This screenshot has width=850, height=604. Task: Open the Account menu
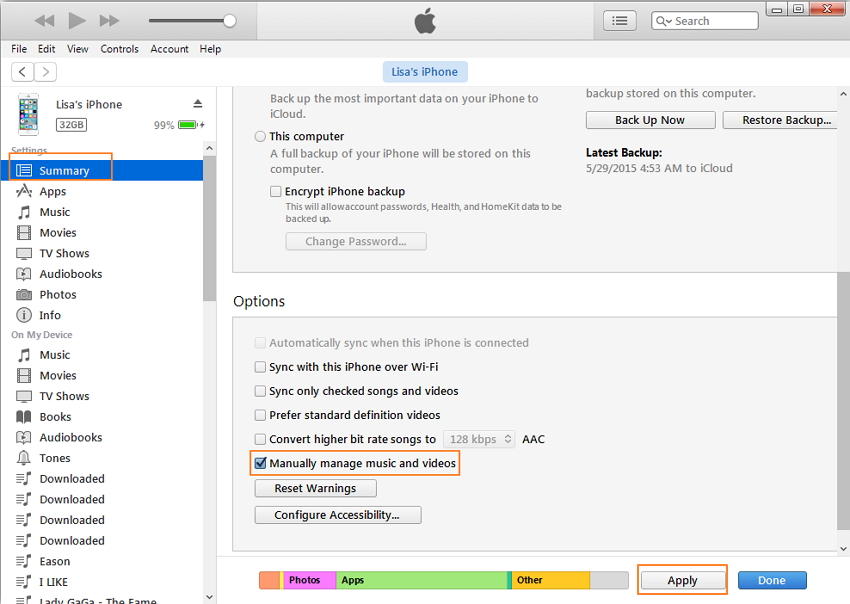(169, 49)
